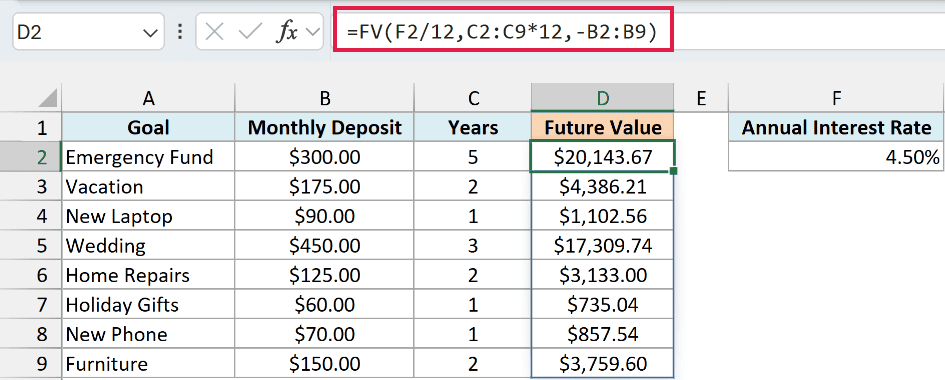Open the Insert Function fx button
The width and height of the screenshot is (945, 380).
click(287, 32)
